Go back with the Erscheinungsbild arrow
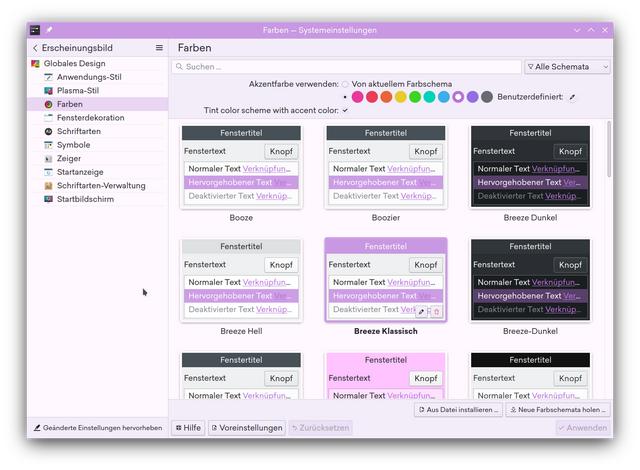Image resolution: width=640 pixels, height=470 pixels. pyautogui.click(x=35, y=48)
